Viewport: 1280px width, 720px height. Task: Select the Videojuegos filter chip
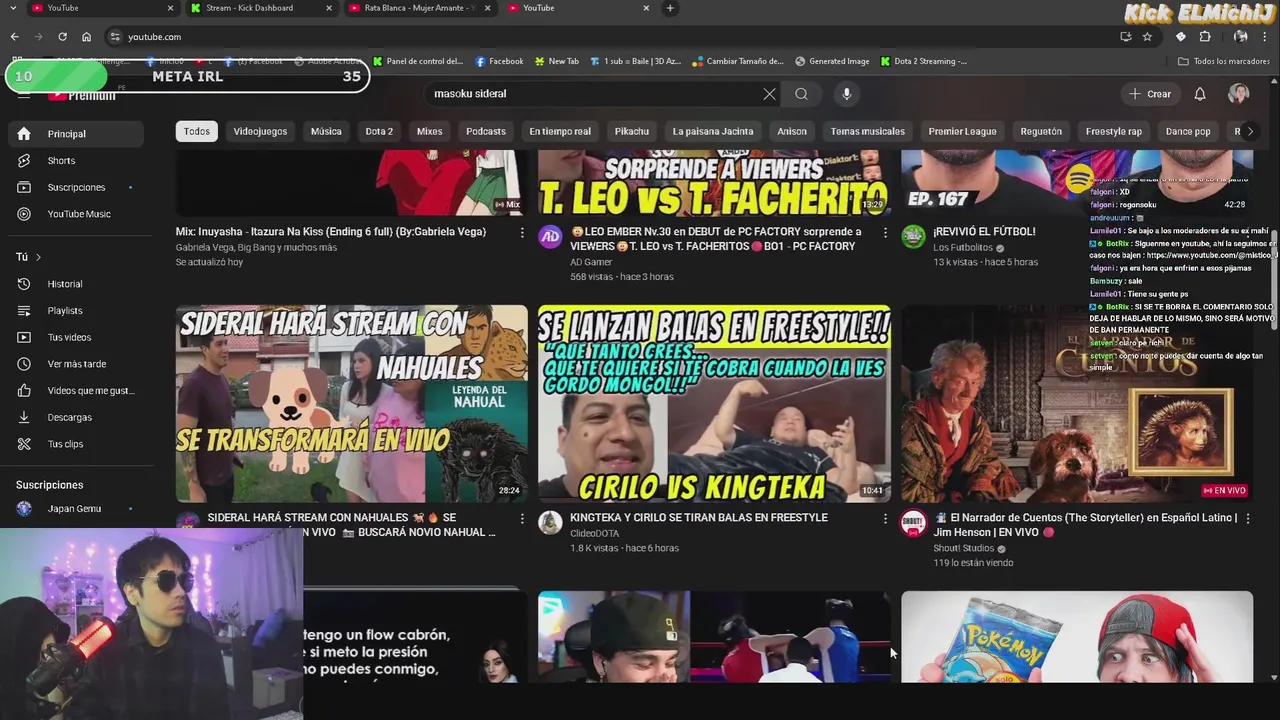[x=260, y=131]
